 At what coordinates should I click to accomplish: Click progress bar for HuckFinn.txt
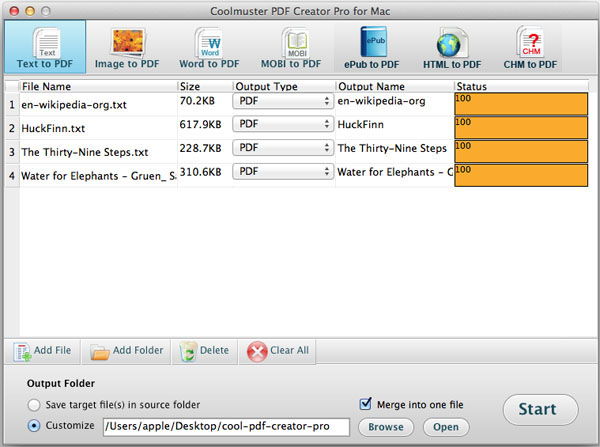pyautogui.click(x=521, y=128)
